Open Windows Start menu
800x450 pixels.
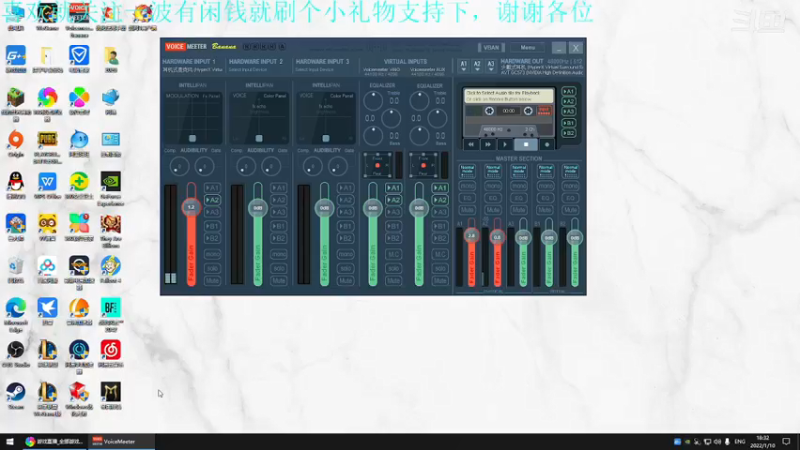pos(10,442)
